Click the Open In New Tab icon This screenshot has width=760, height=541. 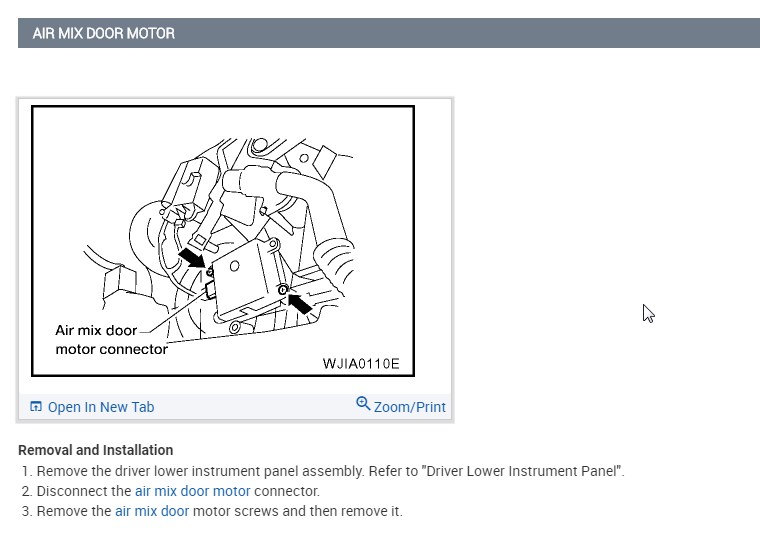pyautogui.click(x=36, y=406)
